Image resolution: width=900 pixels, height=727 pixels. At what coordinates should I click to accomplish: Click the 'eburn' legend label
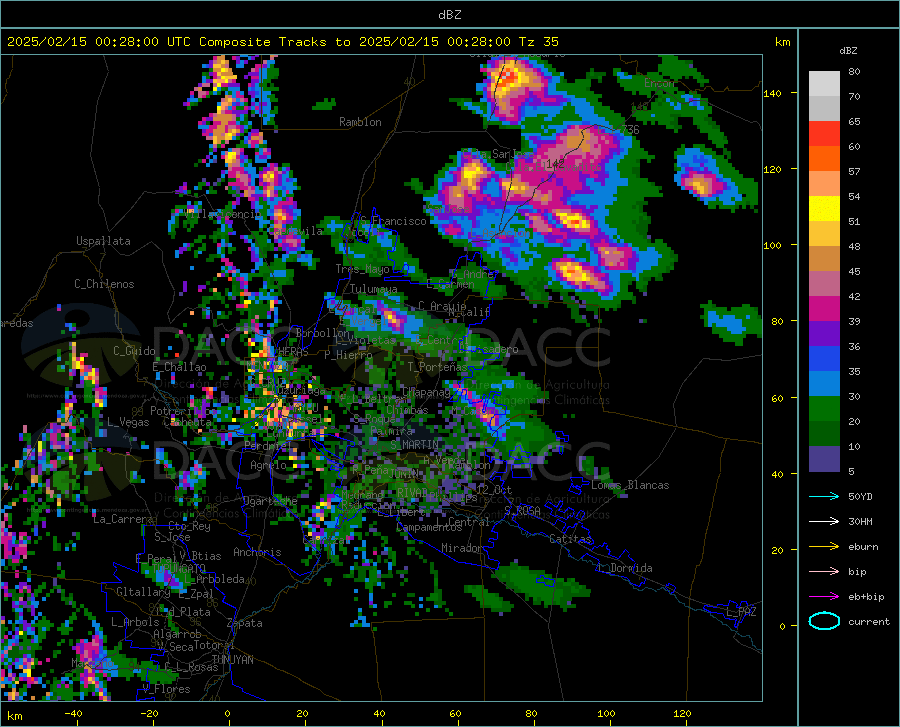pos(863,547)
